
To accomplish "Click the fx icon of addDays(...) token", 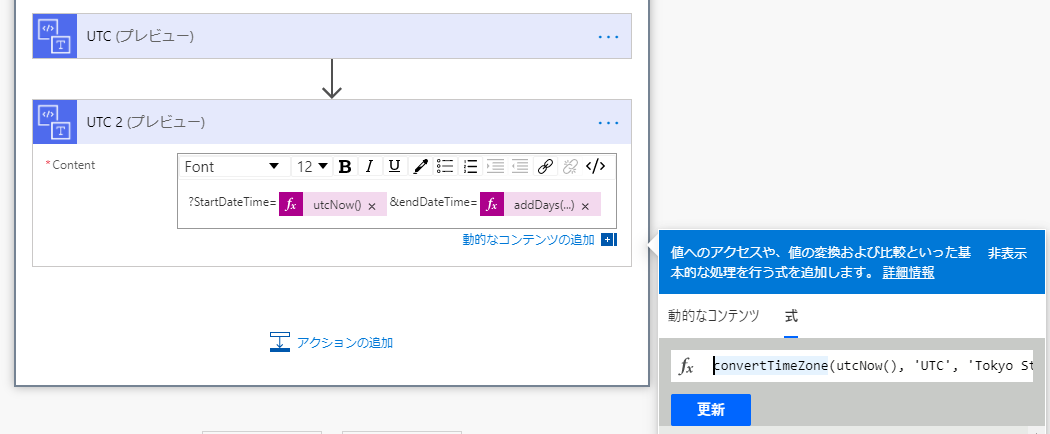I will pyautogui.click(x=492, y=204).
